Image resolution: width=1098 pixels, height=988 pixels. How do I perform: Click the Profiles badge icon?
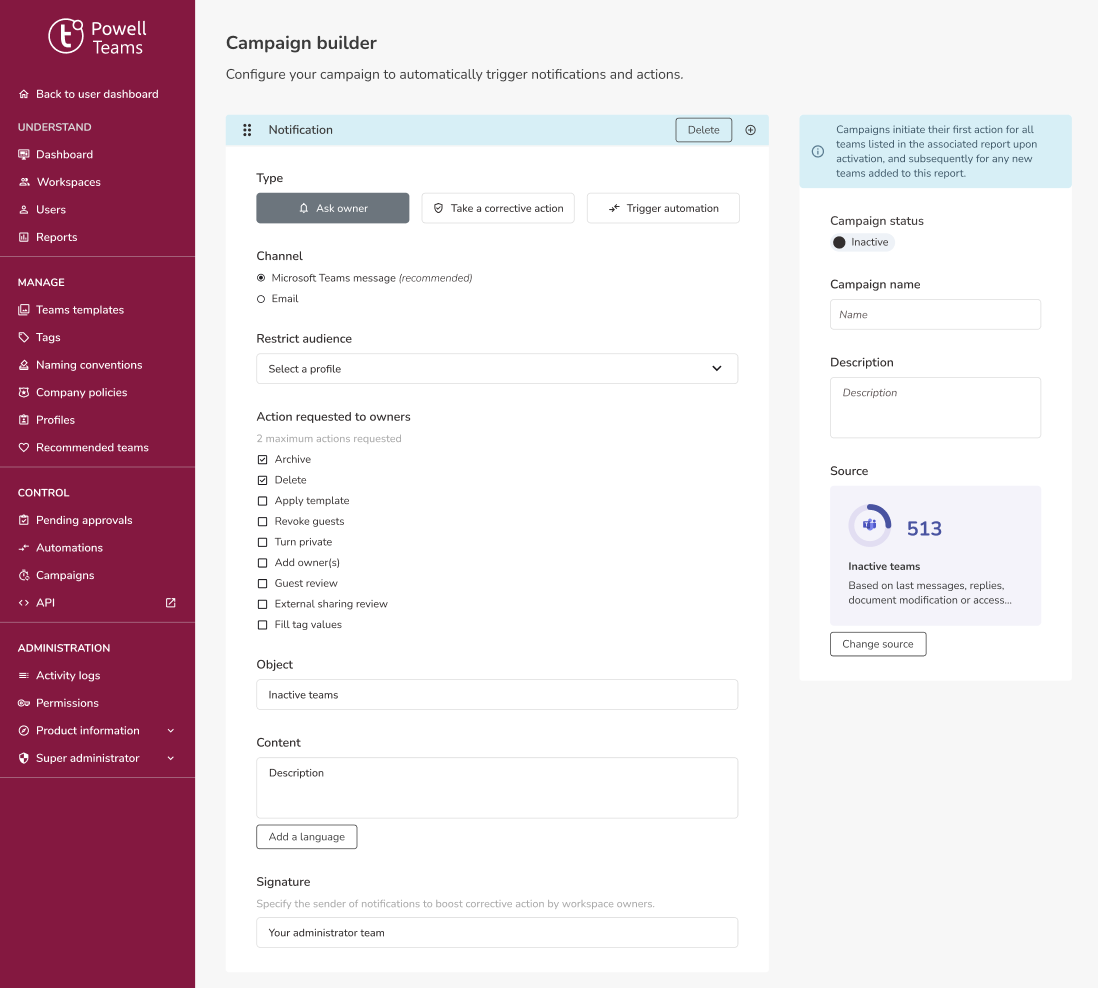pyautogui.click(x=24, y=420)
